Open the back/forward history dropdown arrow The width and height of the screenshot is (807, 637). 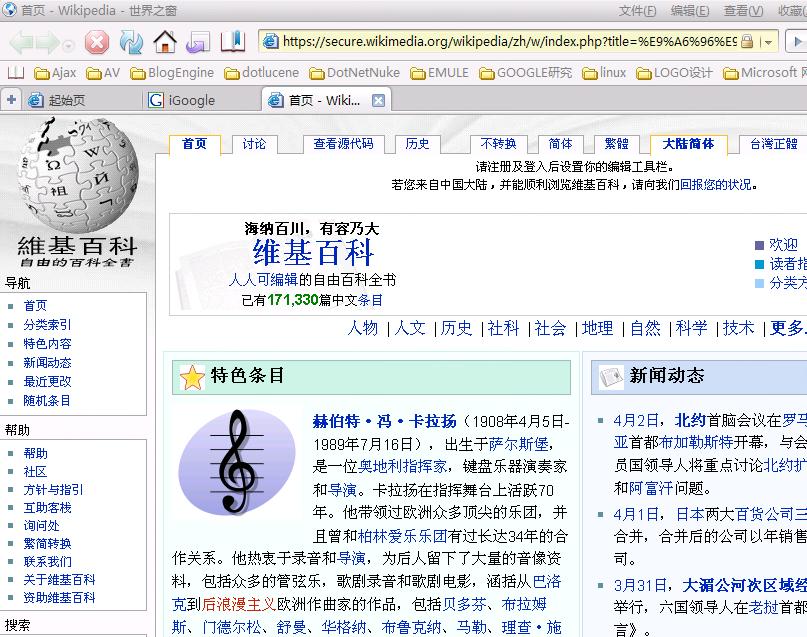68,45
